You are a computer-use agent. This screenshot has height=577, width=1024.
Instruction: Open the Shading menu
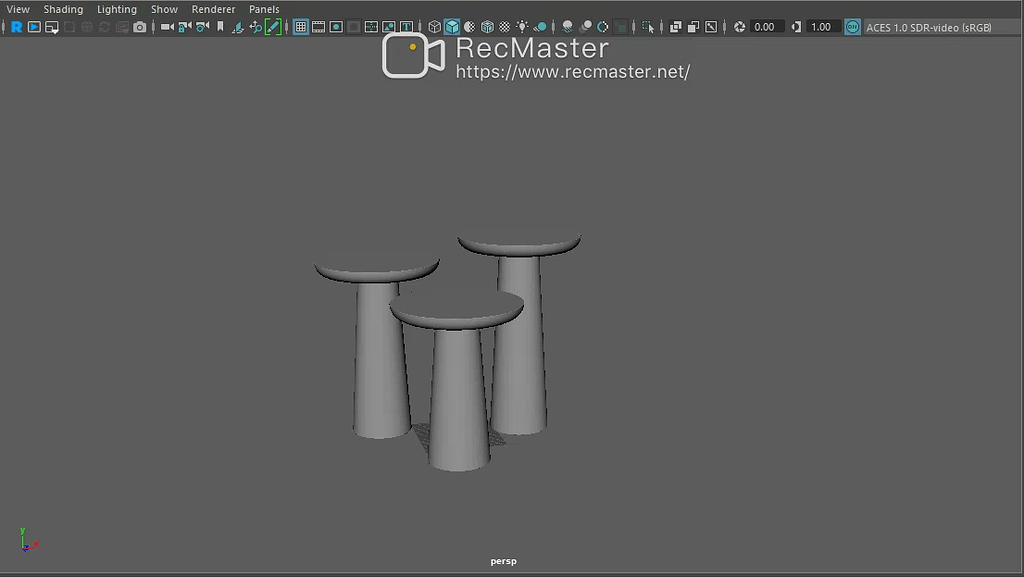[x=63, y=9]
